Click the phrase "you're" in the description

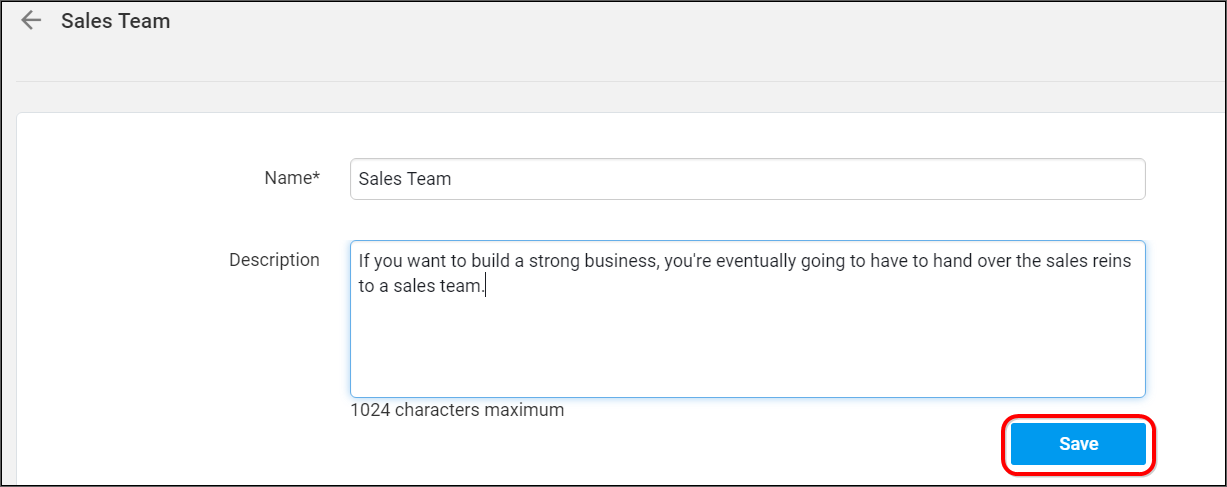coord(687,261)
